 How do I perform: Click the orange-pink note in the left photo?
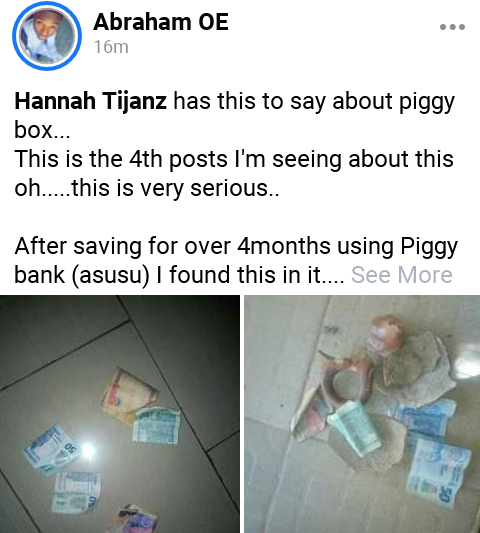tap(128, 395)
